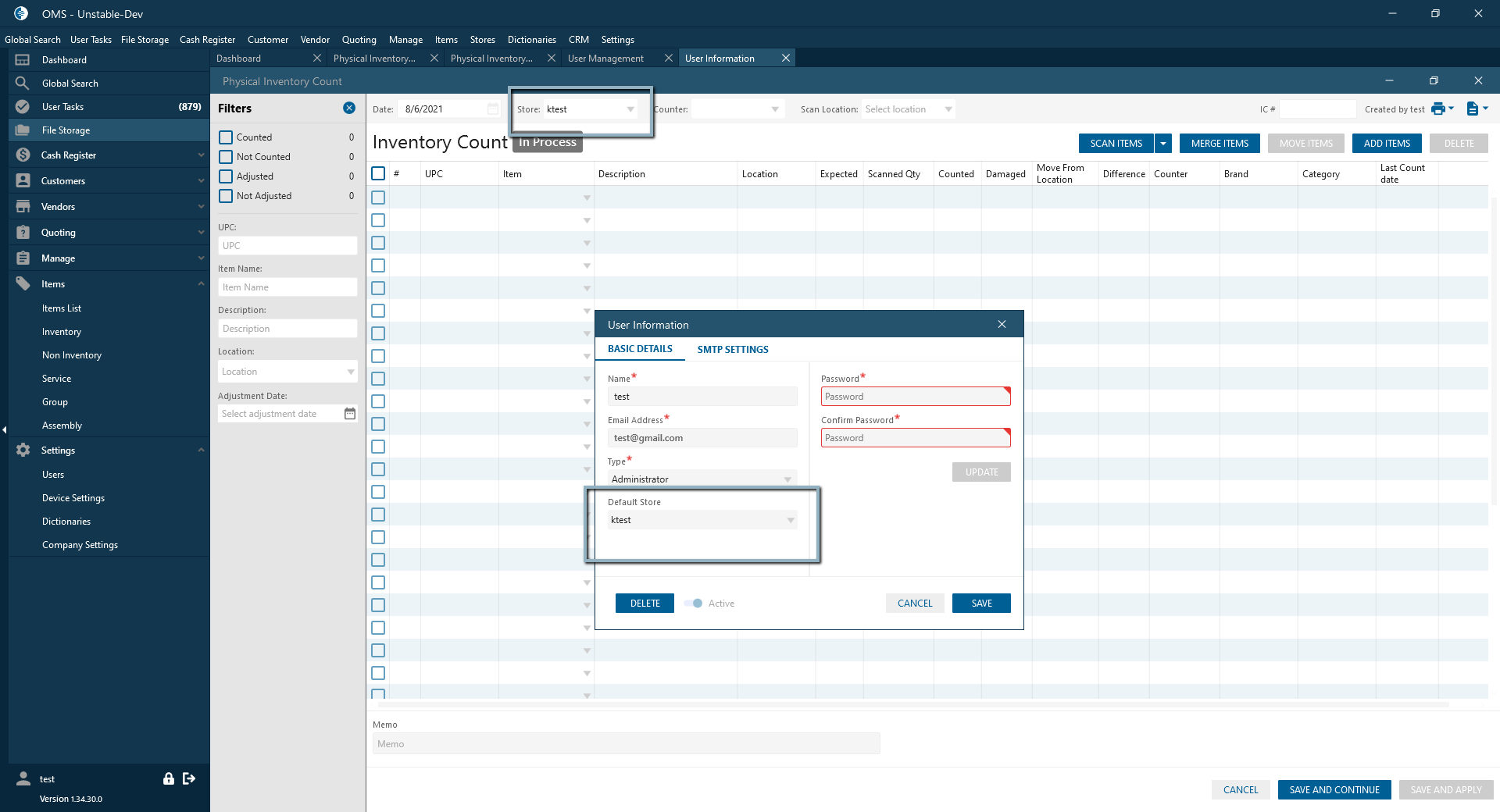
Task: Open the Date calendar picker icon
Action: click(x=493, y=109)
